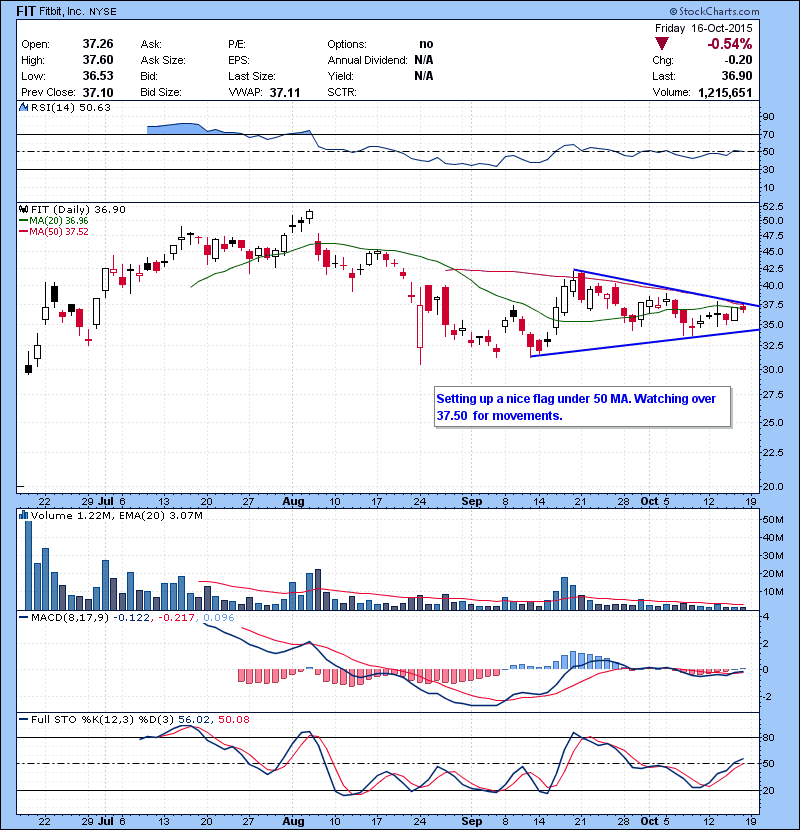Click the 27.5 price axis label

tap(772, 395)
